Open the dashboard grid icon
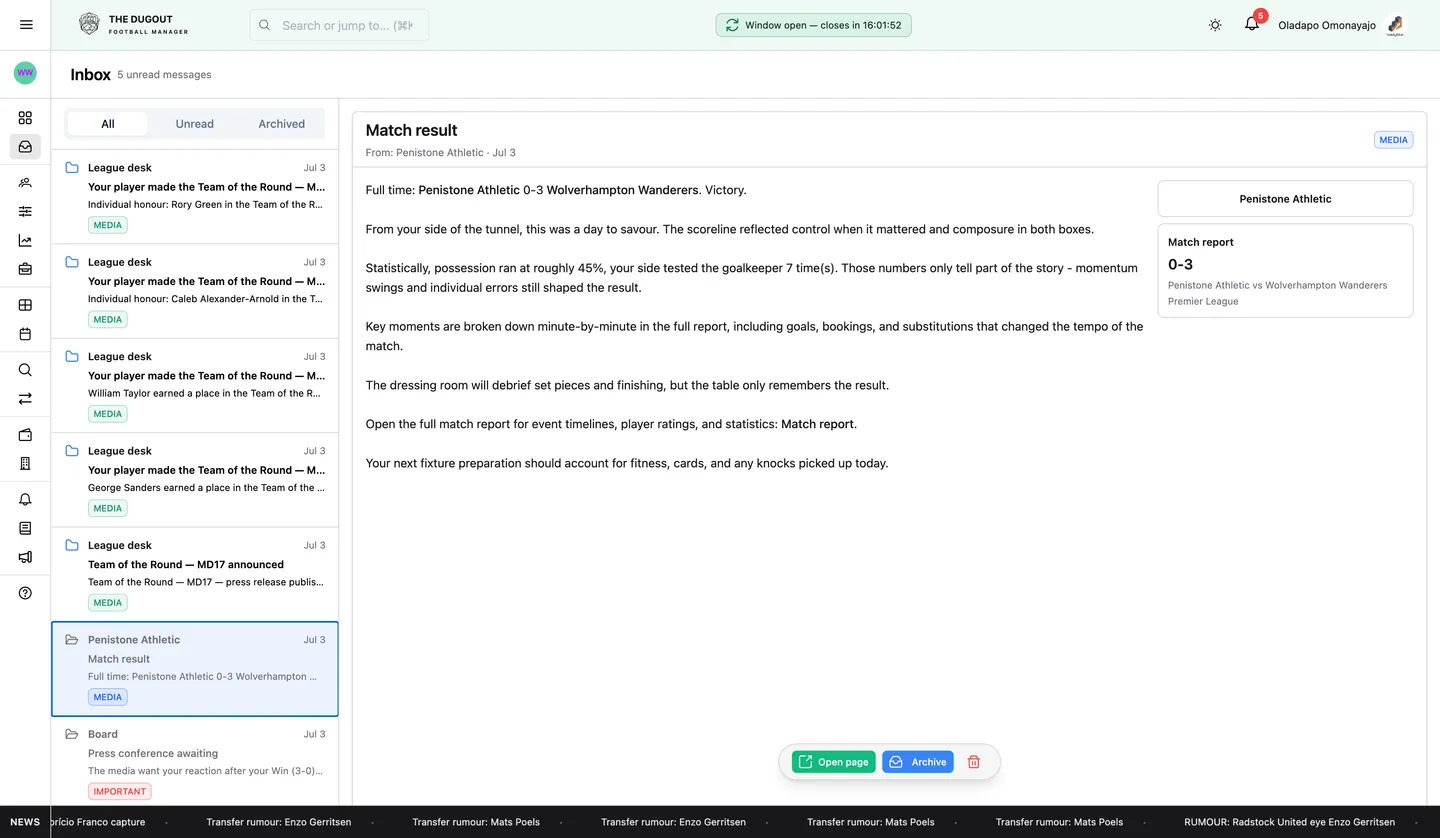This screenshot has width=1440, height=838. 25,118
